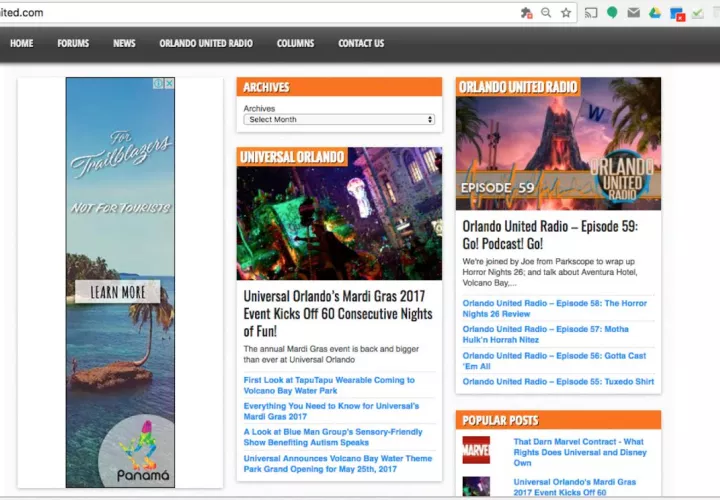Click the POPULAR POSTS section header
This screenshot has height=500, width=720.
point(558,420)
